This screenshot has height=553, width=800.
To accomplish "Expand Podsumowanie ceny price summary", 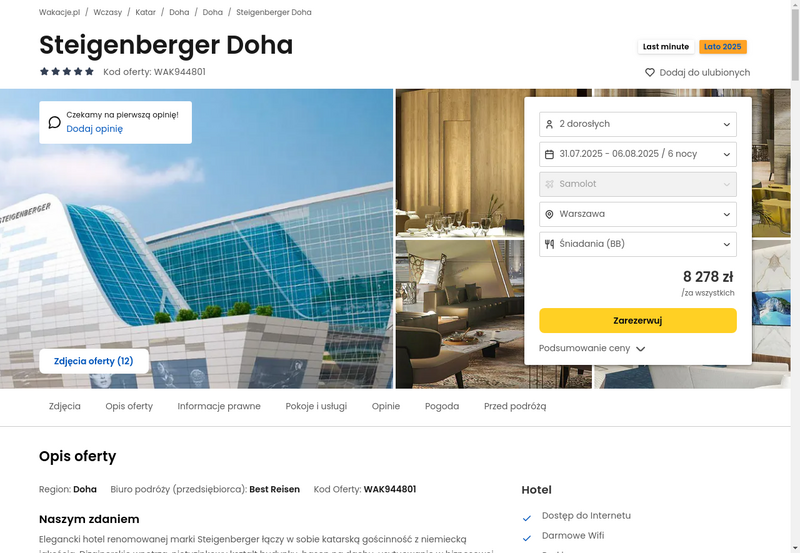I will (592, 348).
